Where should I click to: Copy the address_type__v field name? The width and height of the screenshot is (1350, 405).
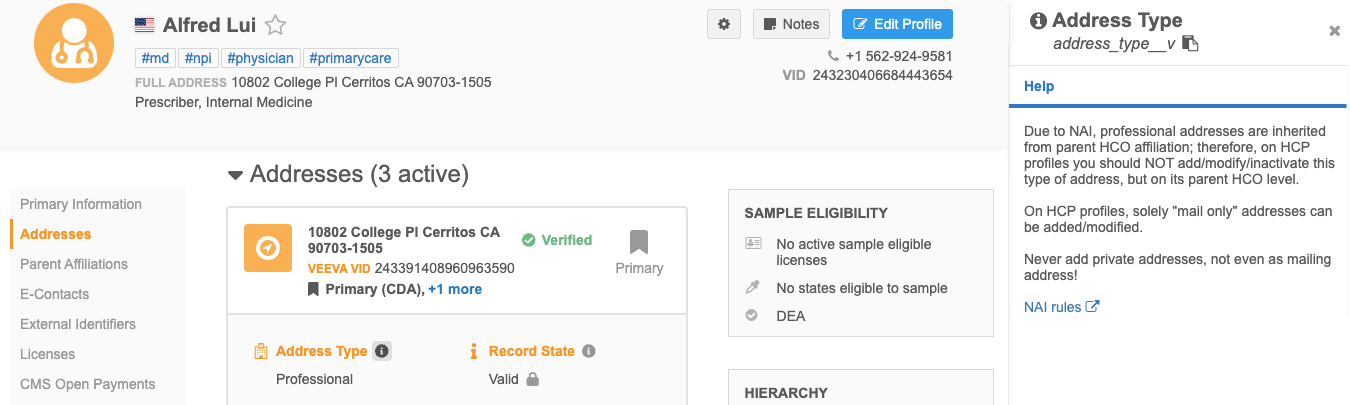pos(1191,44)
